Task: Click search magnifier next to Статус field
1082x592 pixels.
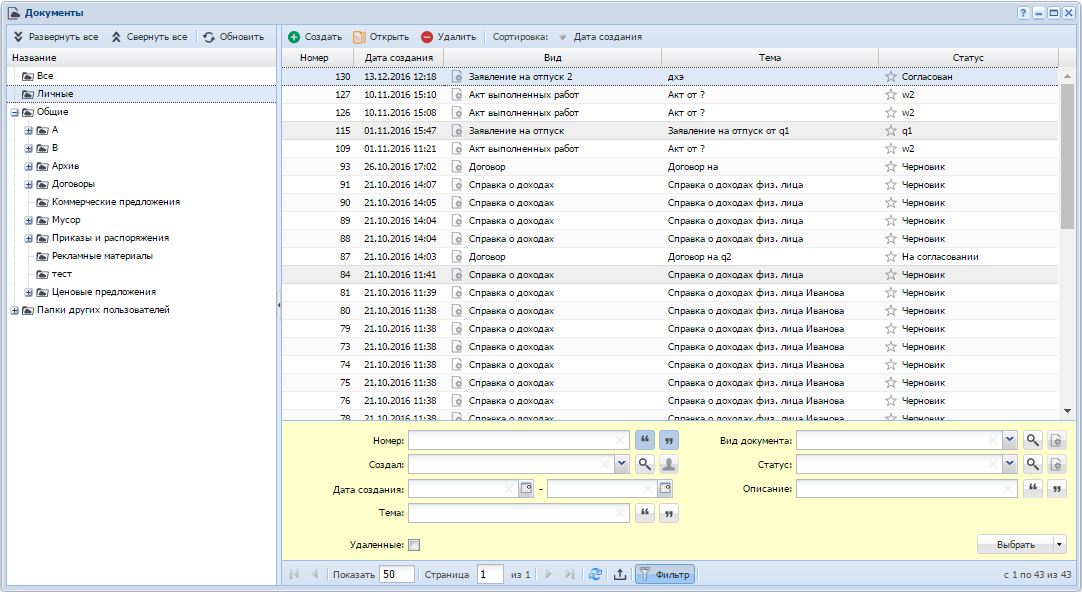Action: (x=1032, y=464)
